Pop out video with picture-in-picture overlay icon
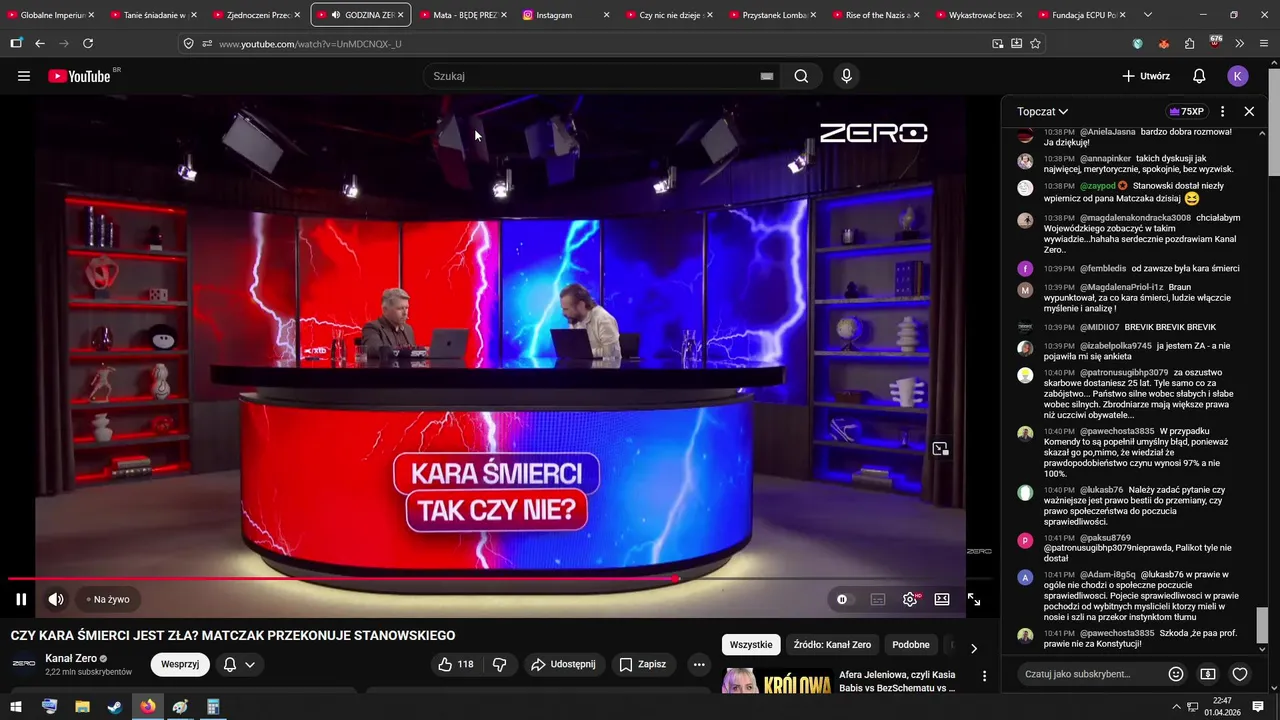The width and height of the screenshot is (1280, 720). pyautogui.click(x=940, y=449)
